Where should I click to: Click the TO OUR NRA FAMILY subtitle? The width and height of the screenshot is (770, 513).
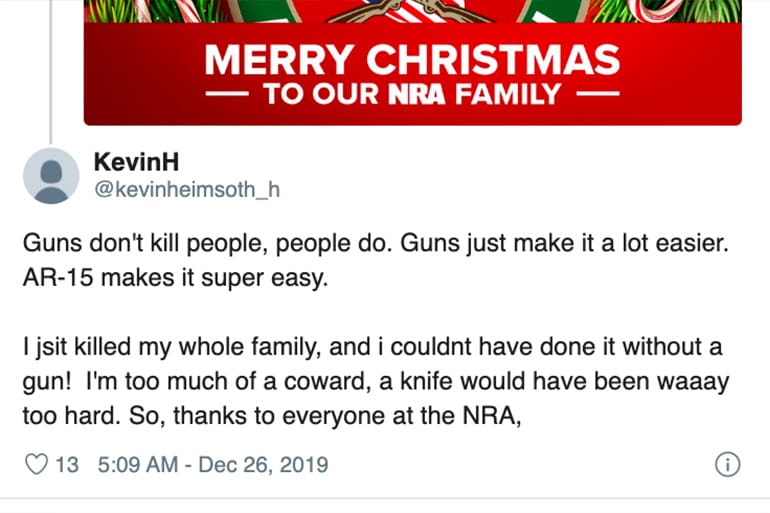point(411,96)
